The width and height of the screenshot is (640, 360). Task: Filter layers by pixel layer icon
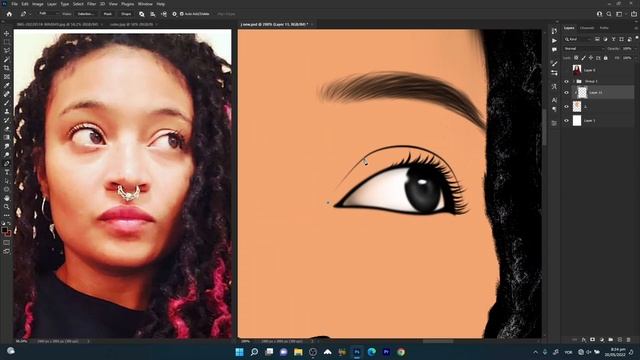[597, 39]
